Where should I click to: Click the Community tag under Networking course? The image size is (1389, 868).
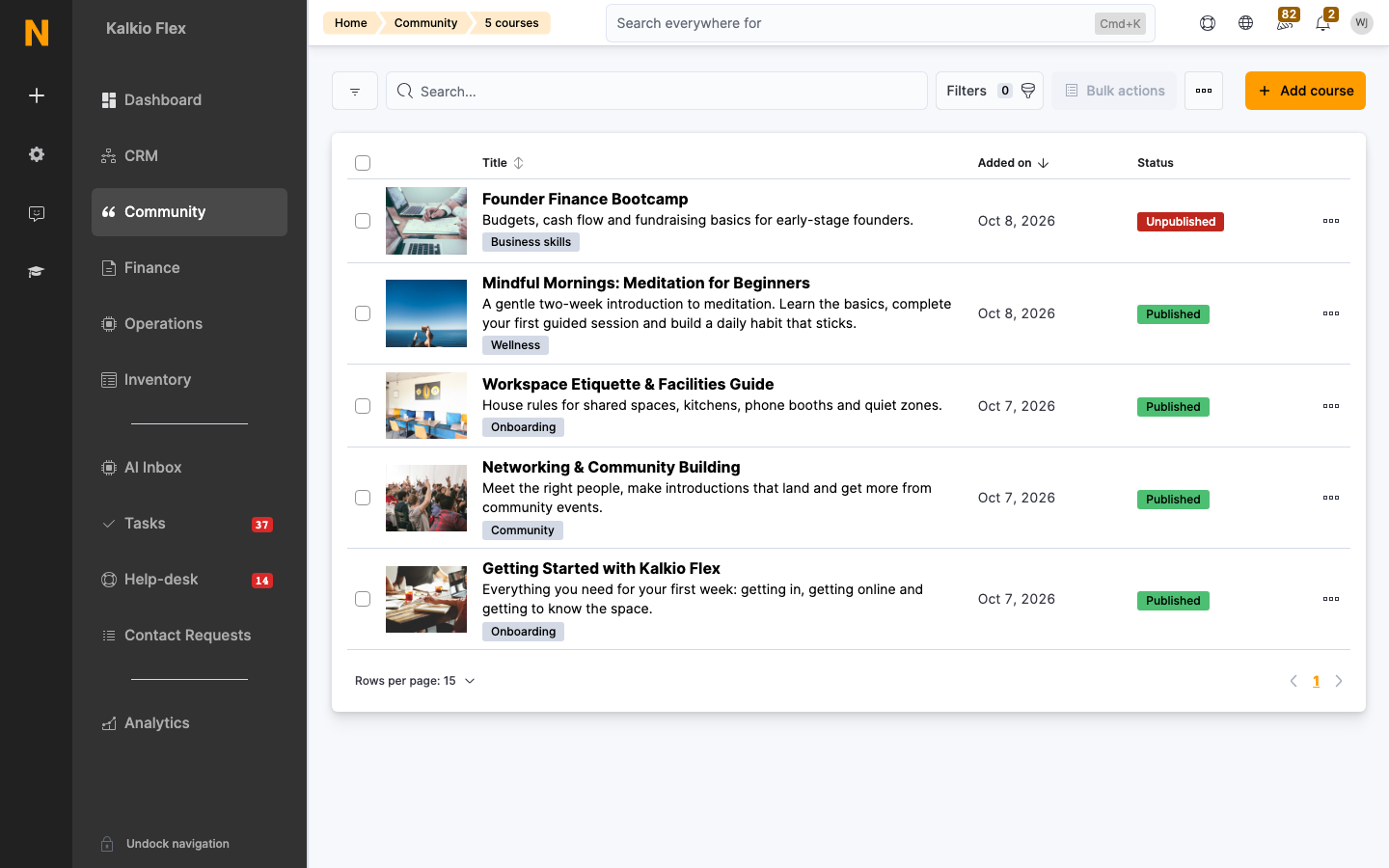pyautogui.click(x=522, y=530)
